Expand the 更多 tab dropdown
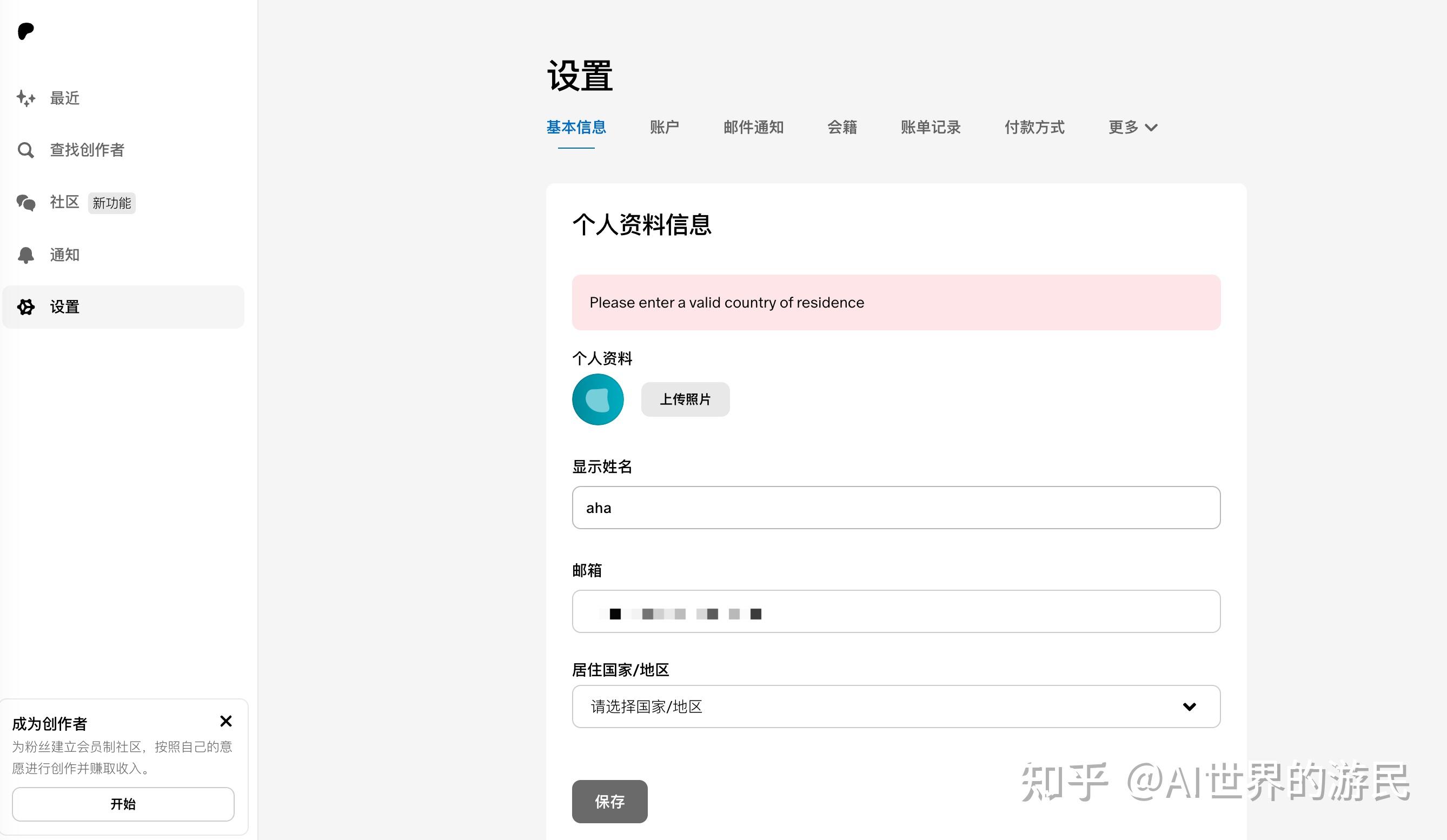This screenshot has width=1447, height=840. point(1132,128)
